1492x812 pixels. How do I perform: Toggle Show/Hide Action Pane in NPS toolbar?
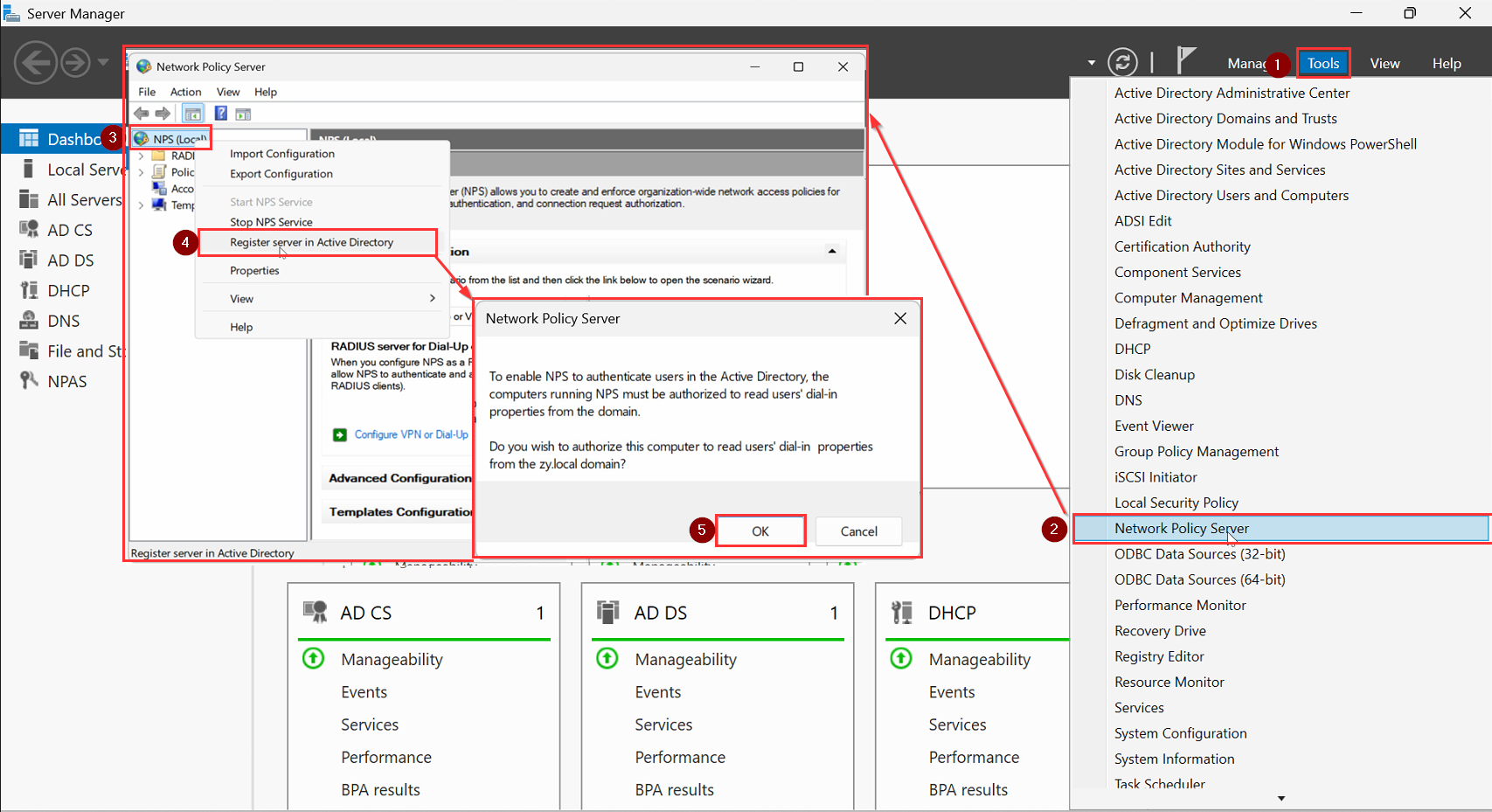[243, 114]
